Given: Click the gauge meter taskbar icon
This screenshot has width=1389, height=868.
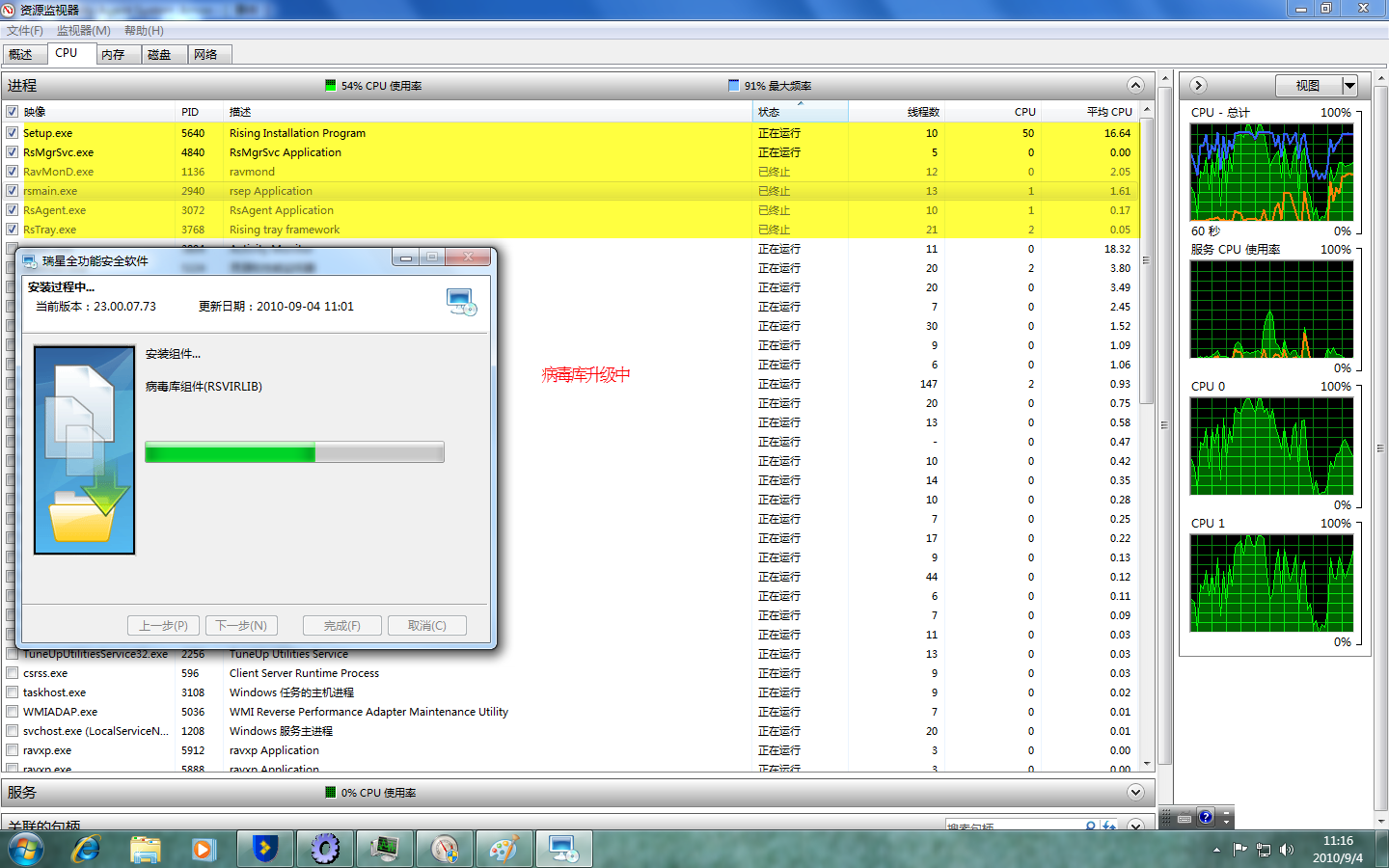Looking at the screenshot, I should point(444,850).
